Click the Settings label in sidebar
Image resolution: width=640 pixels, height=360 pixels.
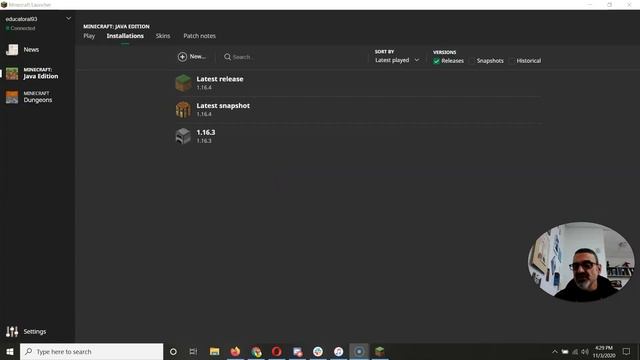35,331
